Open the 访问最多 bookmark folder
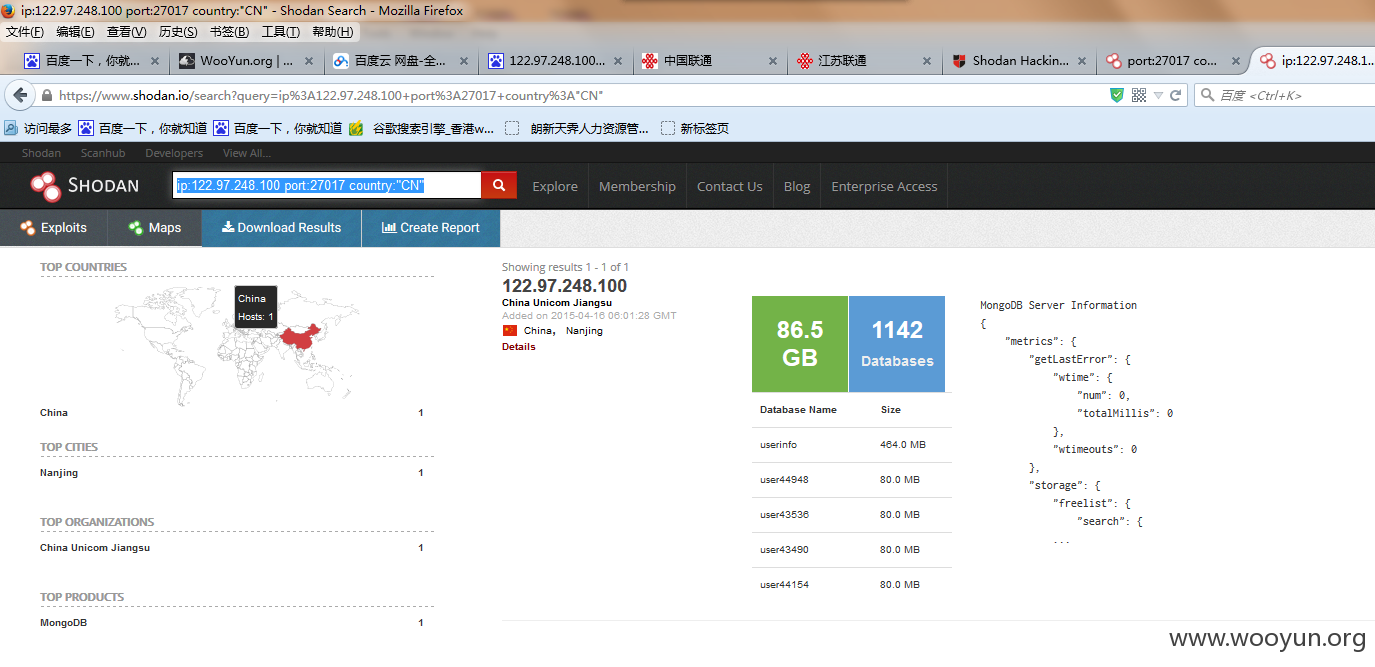Viewport: 1375px width, 667px height. coord(38,128)
